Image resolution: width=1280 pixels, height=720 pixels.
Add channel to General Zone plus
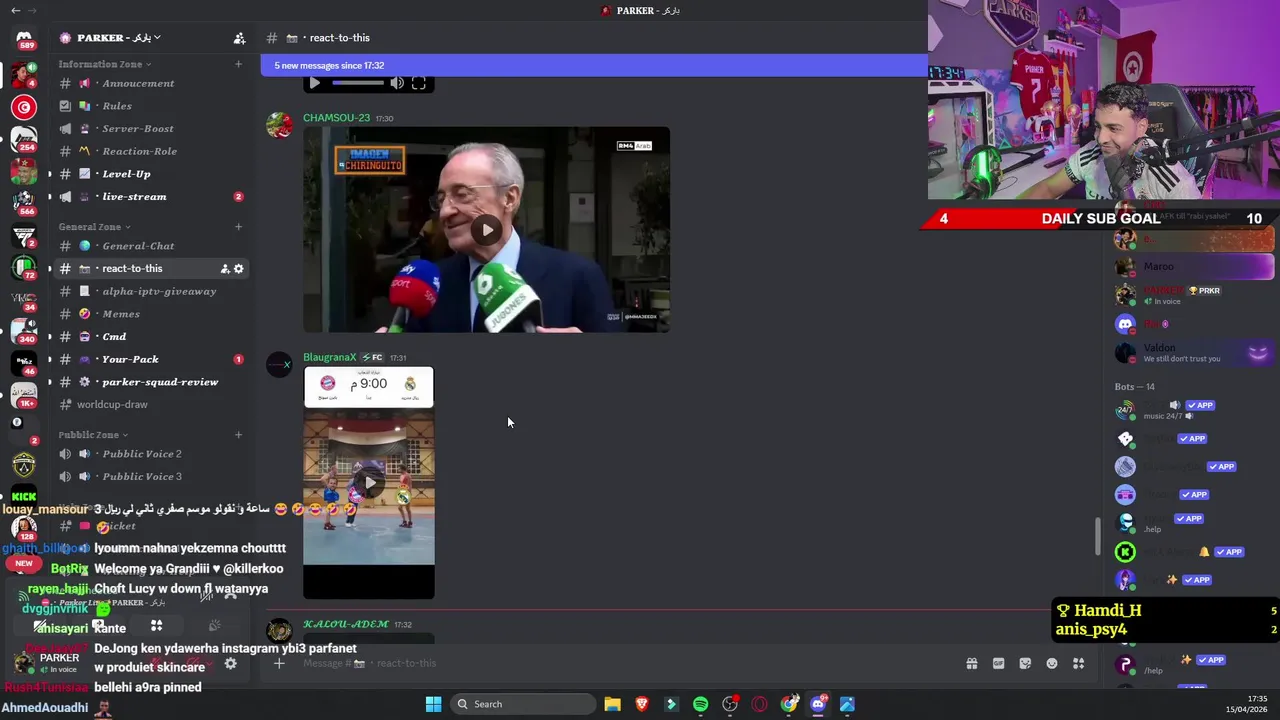pyautogui.click(x=238, y=227)
